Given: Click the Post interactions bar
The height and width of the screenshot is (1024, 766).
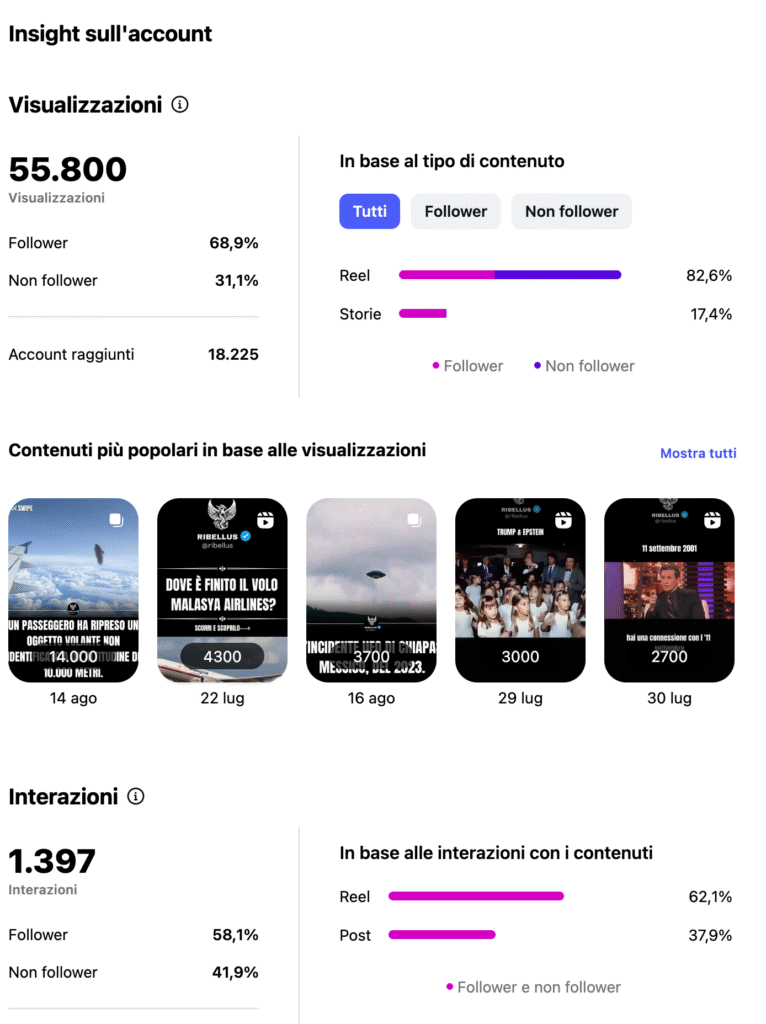Looking at the screenshot, I should 441,935.
